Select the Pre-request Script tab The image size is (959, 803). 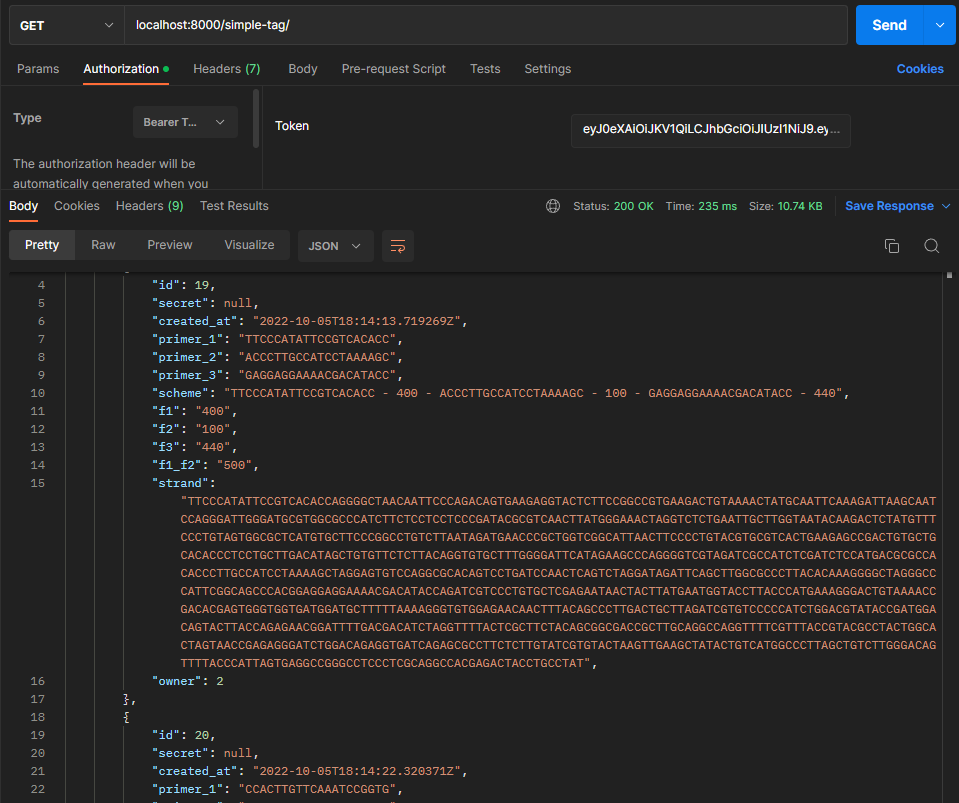tap(393, 69)
